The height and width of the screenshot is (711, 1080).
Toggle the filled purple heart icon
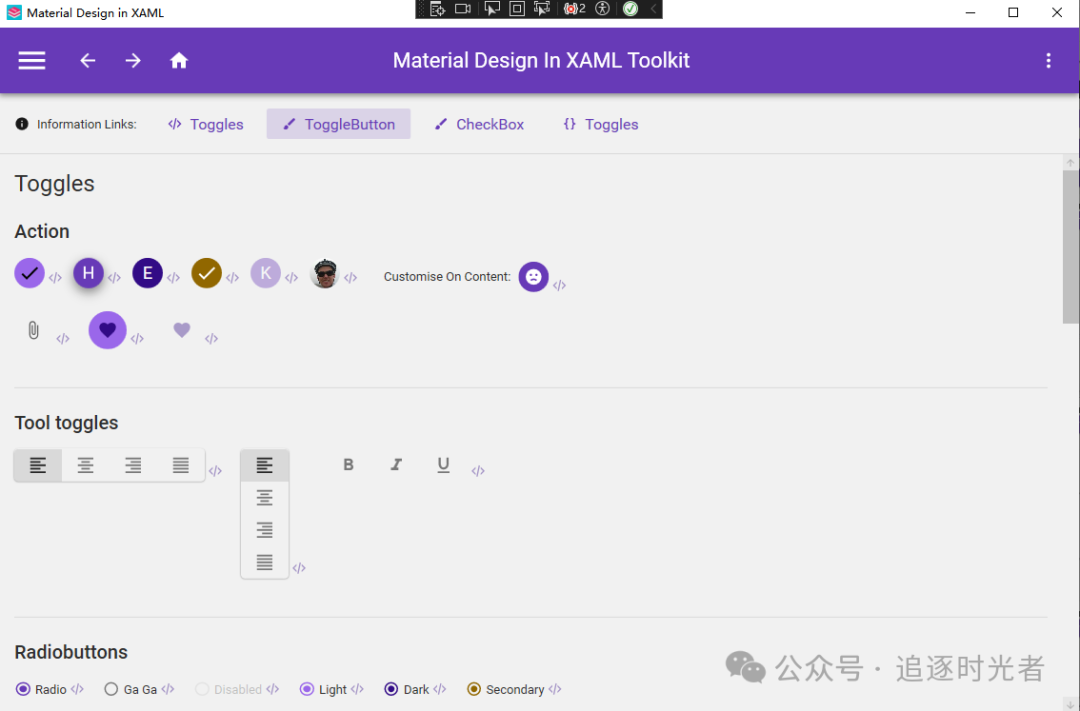coord(107,330)
